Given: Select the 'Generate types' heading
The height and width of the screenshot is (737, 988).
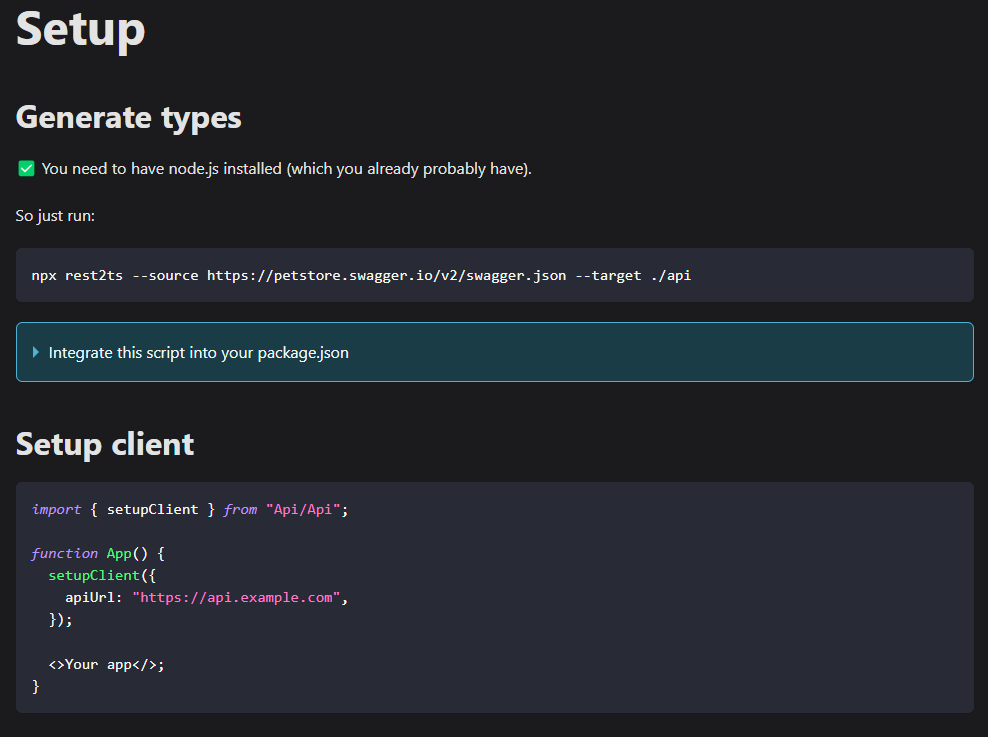Looking at the screenshot, I should pyautogui.click(x=129, y=117).
